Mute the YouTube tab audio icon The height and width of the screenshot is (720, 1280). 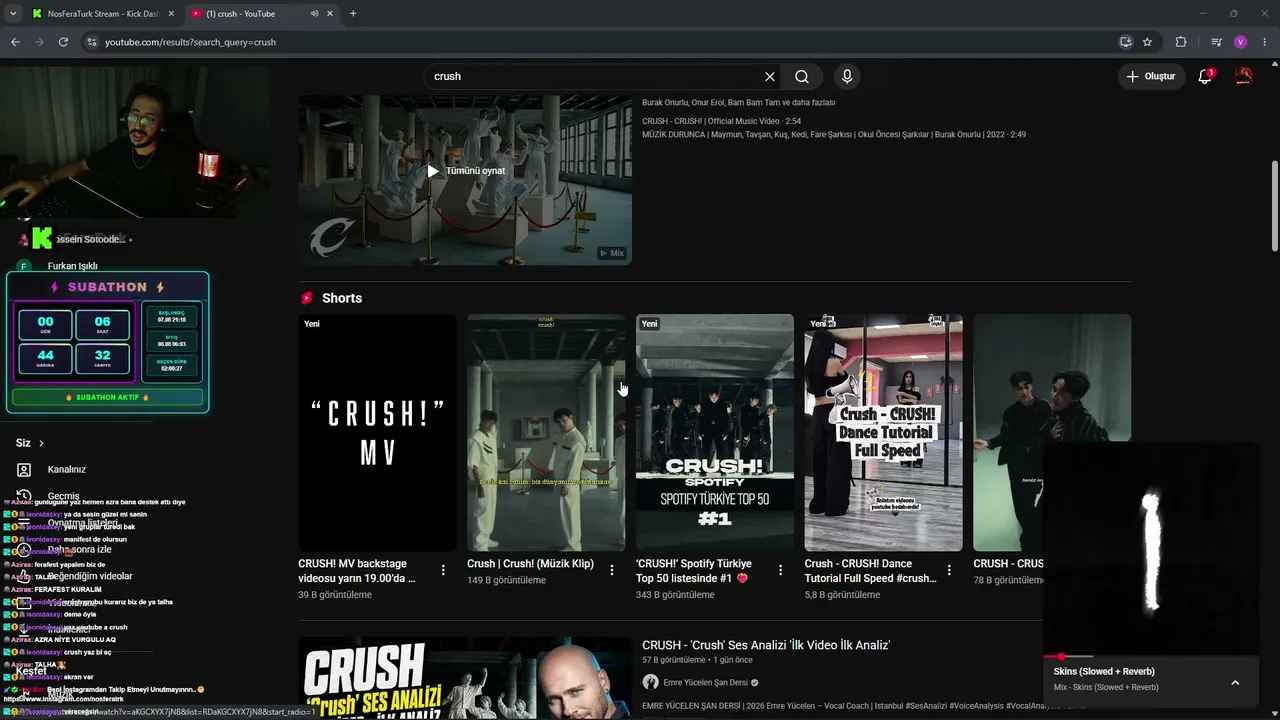point(313,14)
